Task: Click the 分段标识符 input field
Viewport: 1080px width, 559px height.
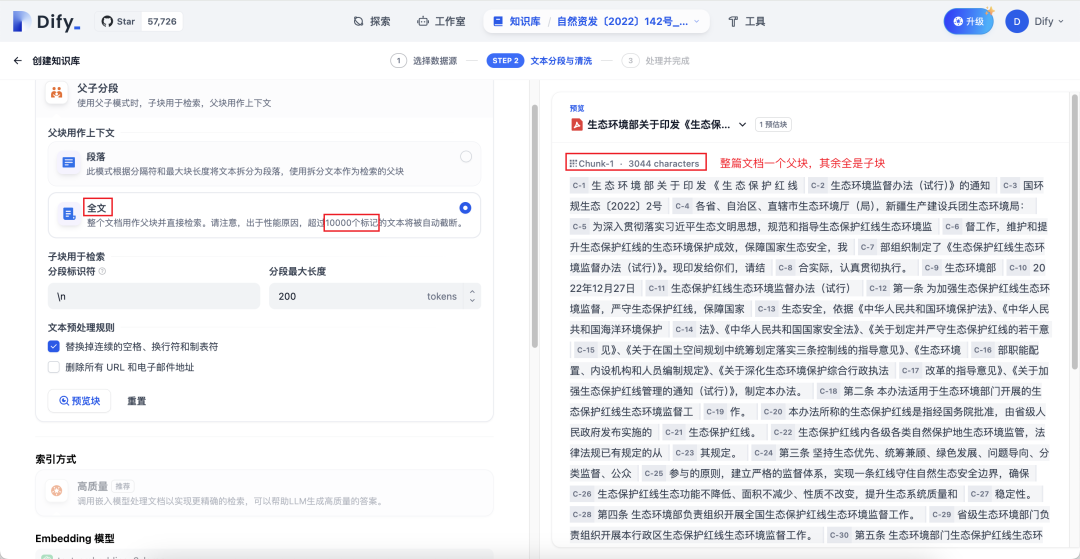Action: pyautogui.click(x=154, y=296)
